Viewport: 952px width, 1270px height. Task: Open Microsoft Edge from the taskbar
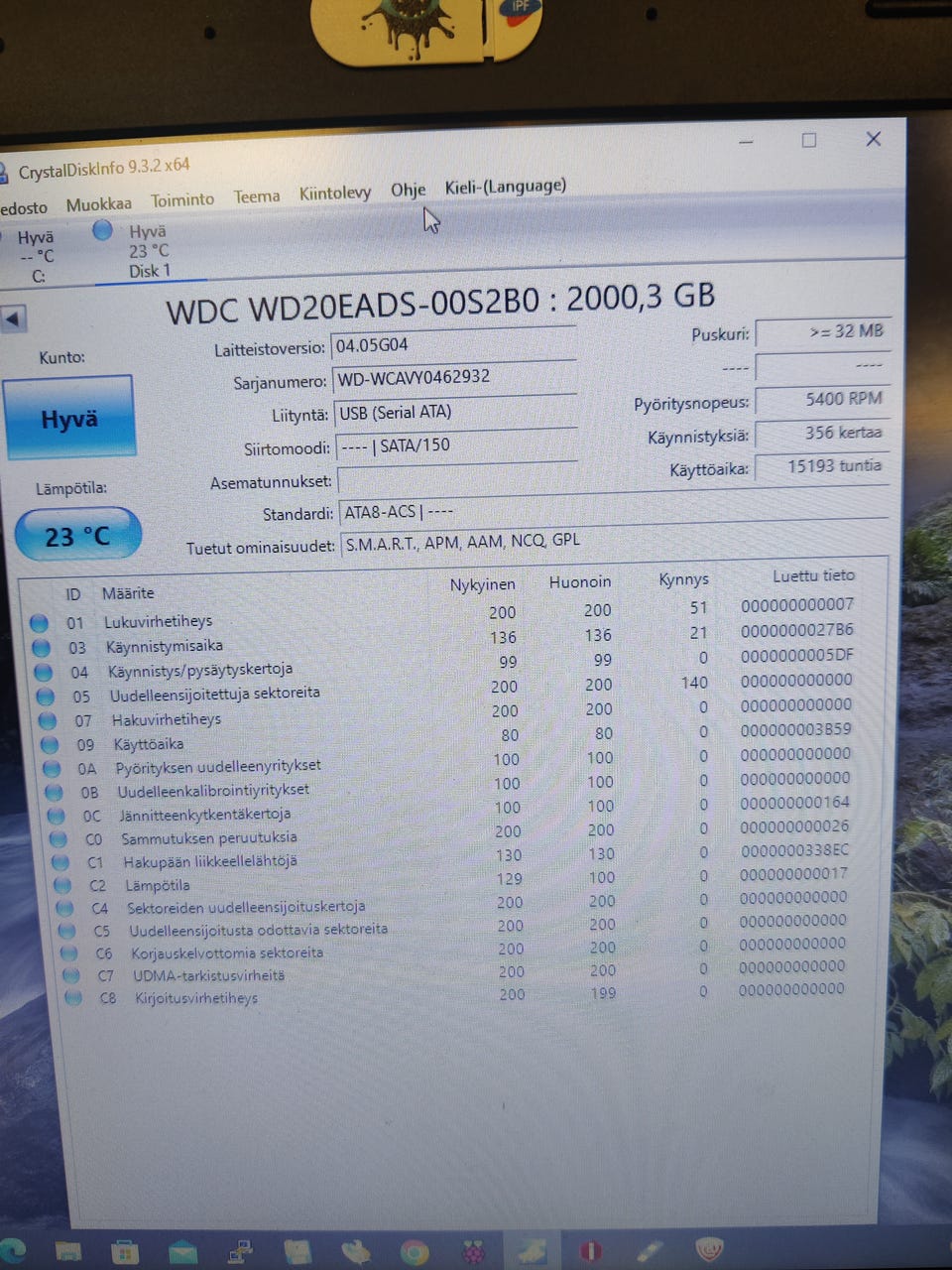point(10,1250)
